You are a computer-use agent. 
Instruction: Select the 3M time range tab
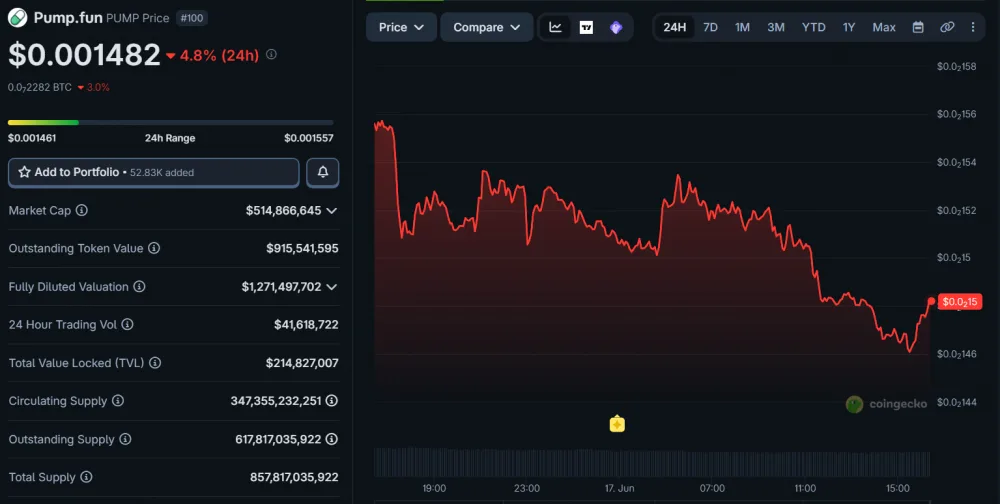776,27
